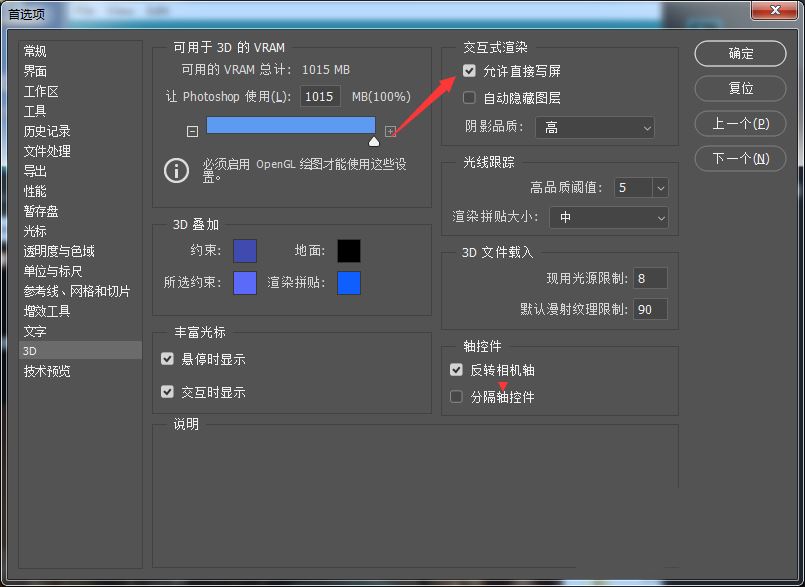This screenshot has width=805, height=587.
Task: Select 参考线、网格和切片 category
Action: [x=77, y=291]
